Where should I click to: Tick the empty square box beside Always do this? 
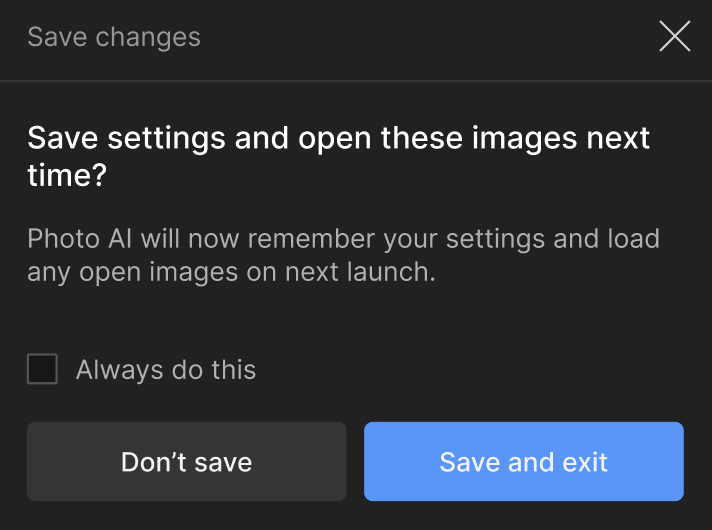point(42,370)
